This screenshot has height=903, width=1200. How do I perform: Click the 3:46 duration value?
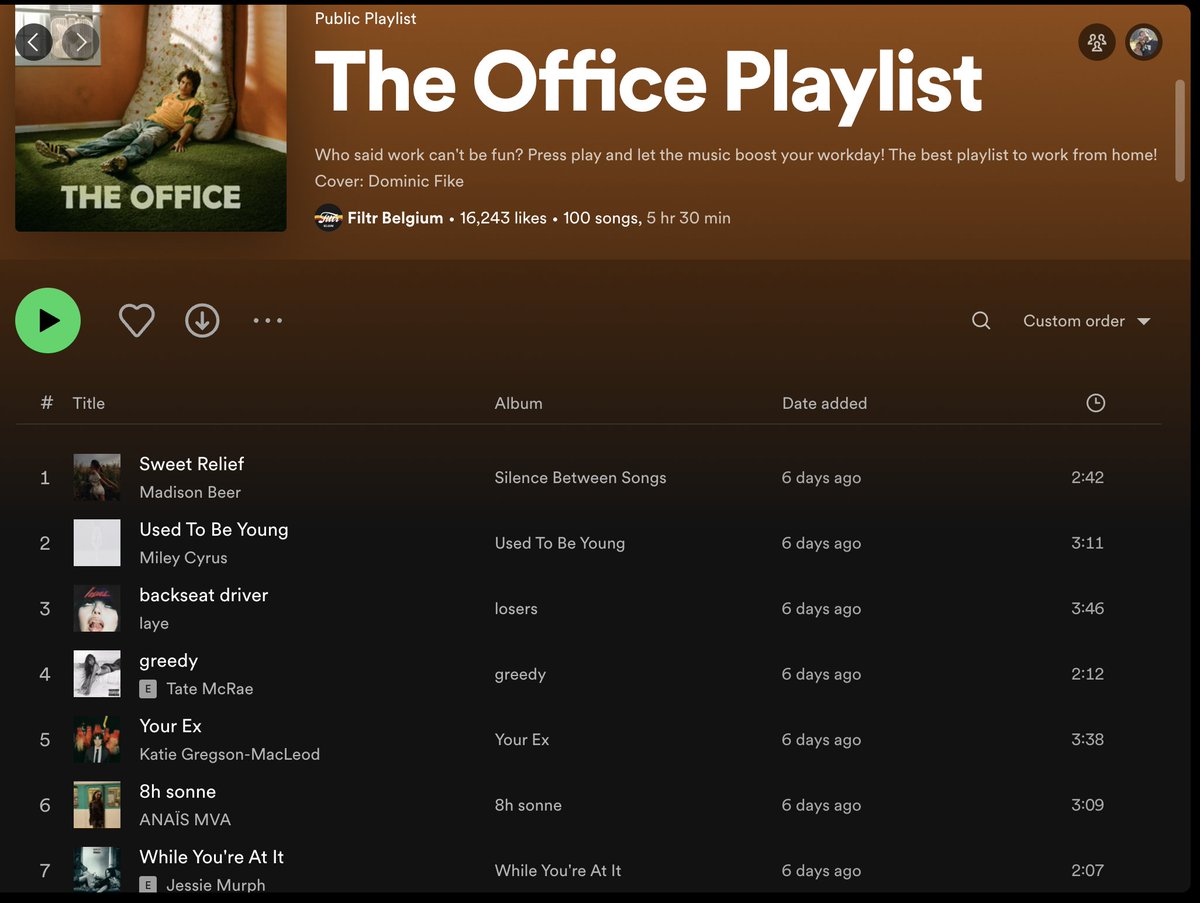tap(1087, 609)
